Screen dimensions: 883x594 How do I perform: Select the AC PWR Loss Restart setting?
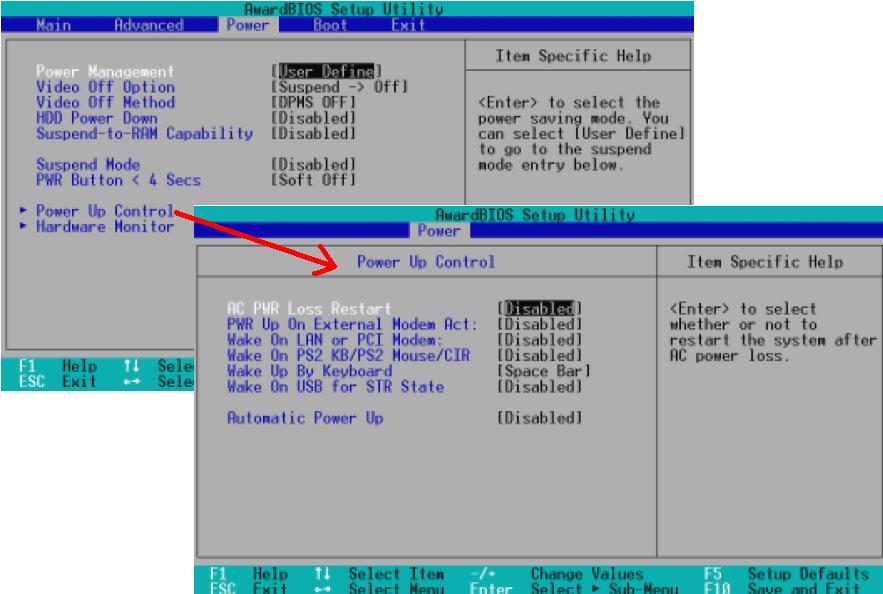pyautogui.click(x=309, y=309)
